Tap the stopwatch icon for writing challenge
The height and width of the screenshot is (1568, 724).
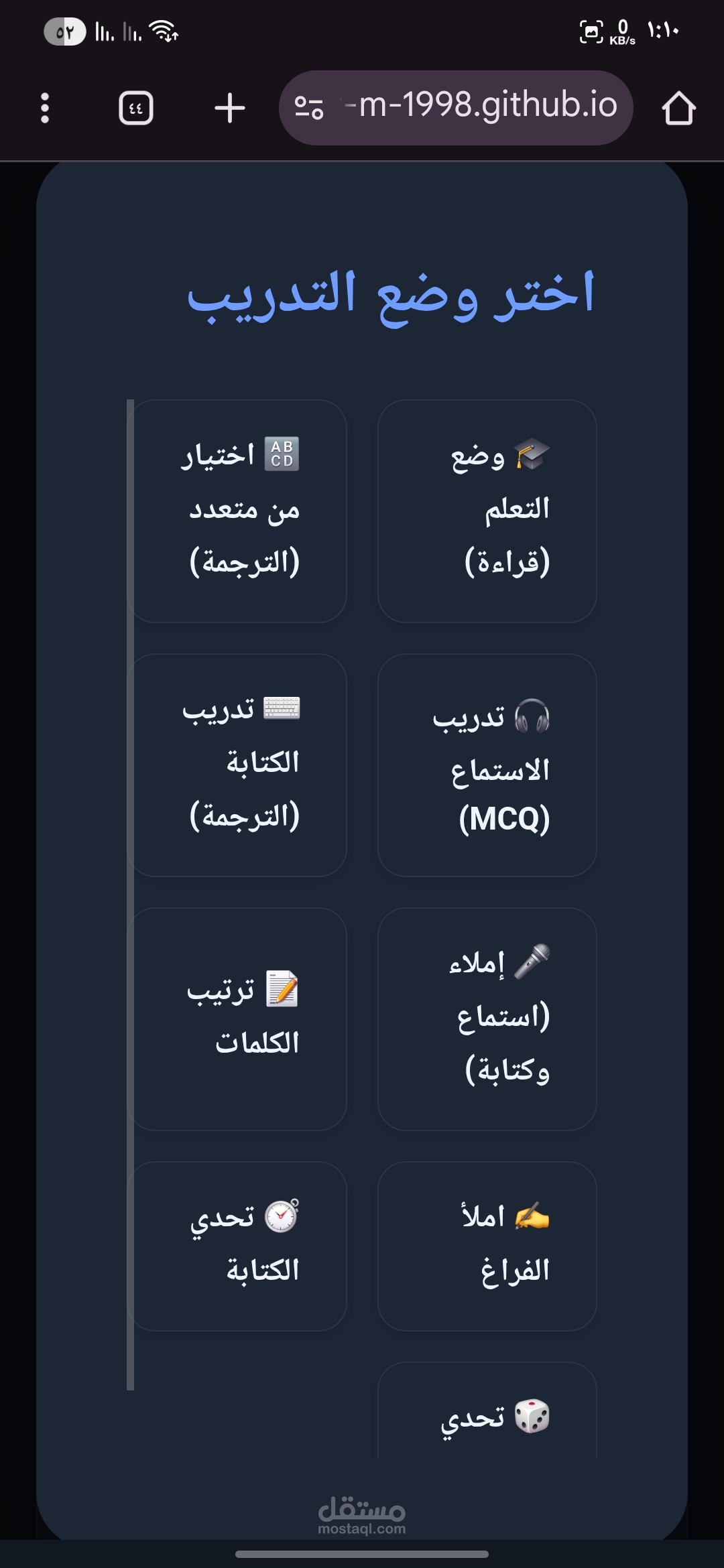click(x=282, y=1216)
